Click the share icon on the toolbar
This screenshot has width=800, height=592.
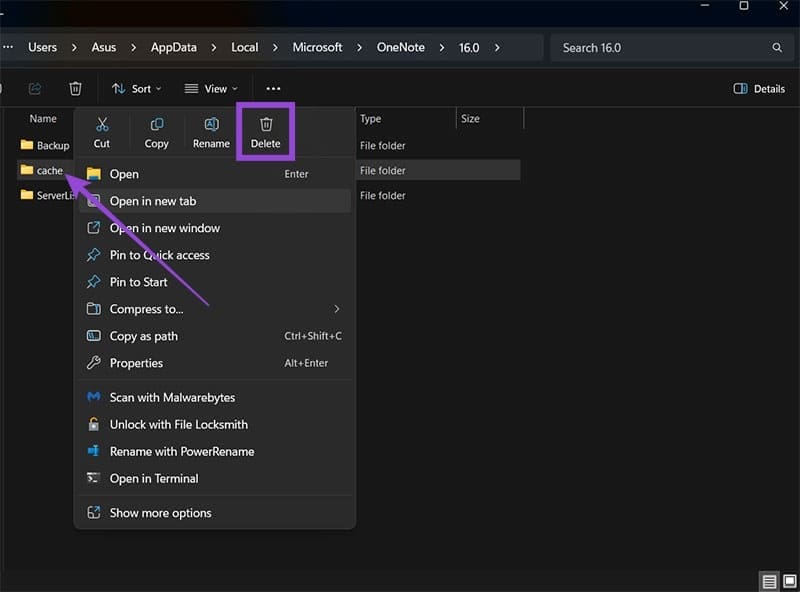pyautogui.click(x=35, y=88)
